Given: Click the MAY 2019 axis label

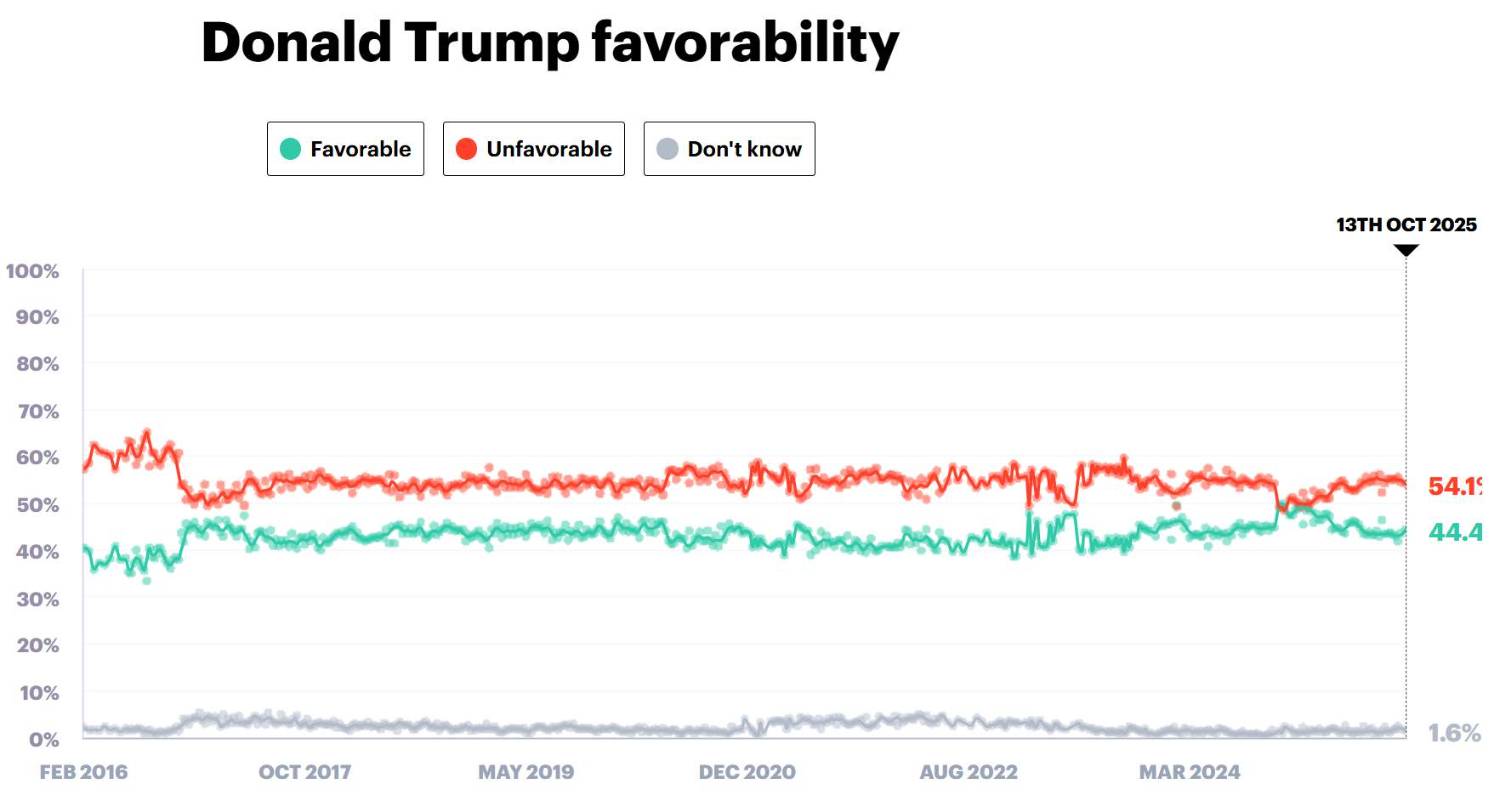Looking at the screenshot, I should [526, 772].
